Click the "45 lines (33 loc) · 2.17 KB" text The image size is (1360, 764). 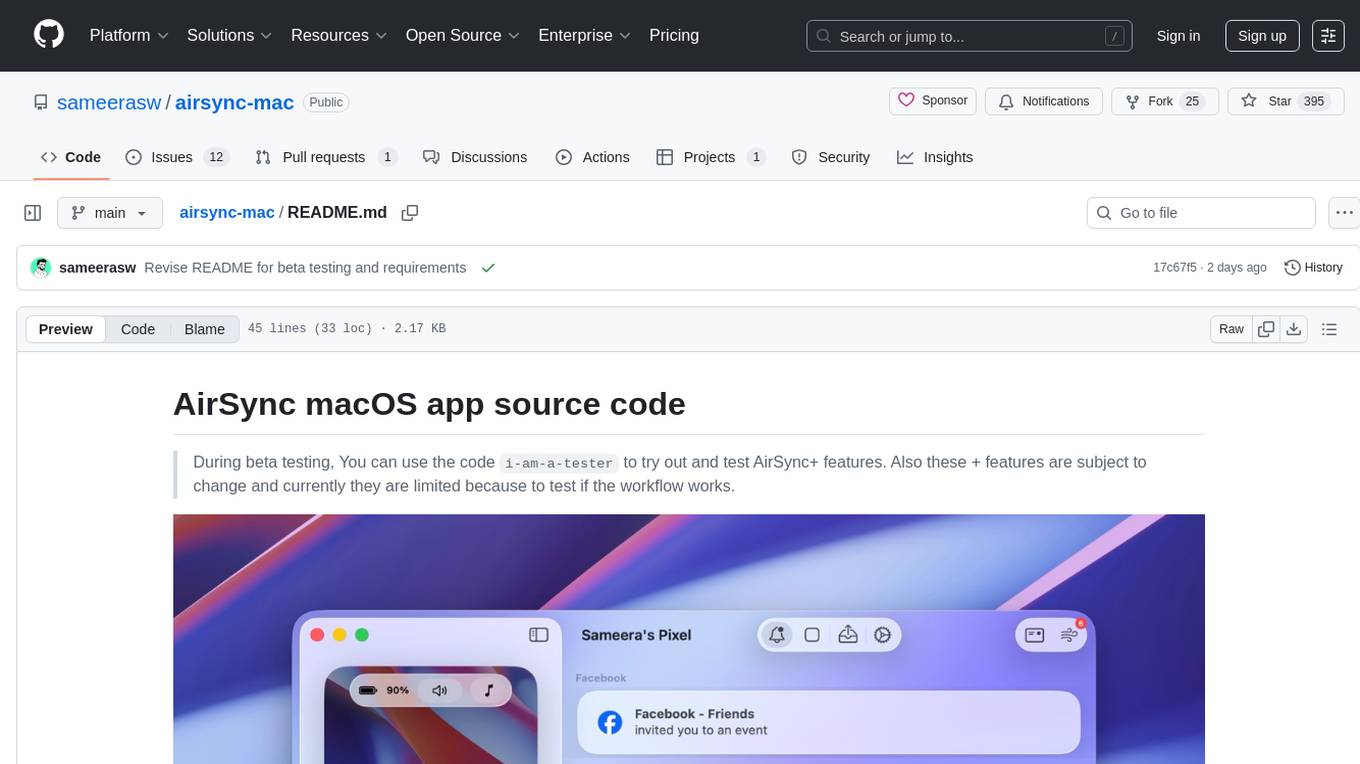[x=346, y=329]
